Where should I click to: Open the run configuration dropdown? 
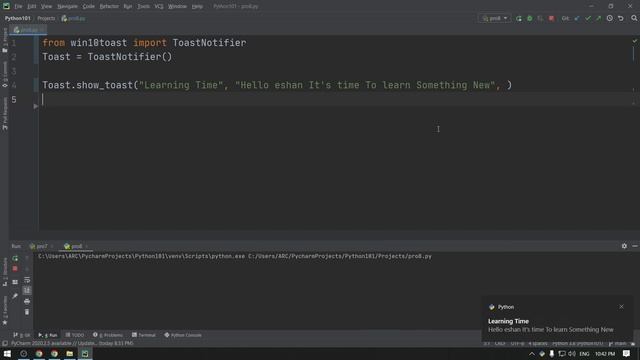point(495,18)
